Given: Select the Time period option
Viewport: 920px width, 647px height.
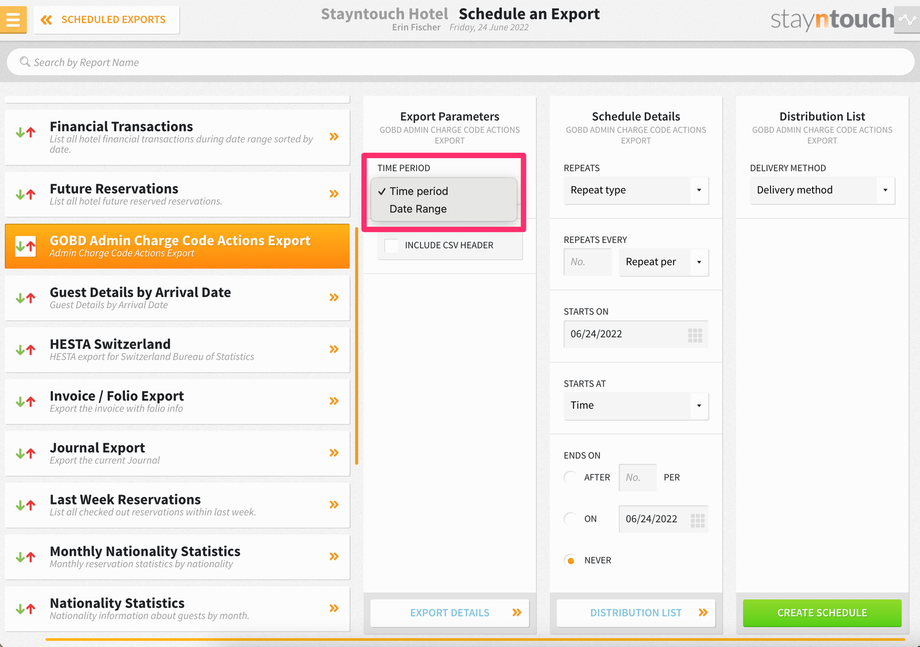Looking at the screenshot, I should pos(444,191).
